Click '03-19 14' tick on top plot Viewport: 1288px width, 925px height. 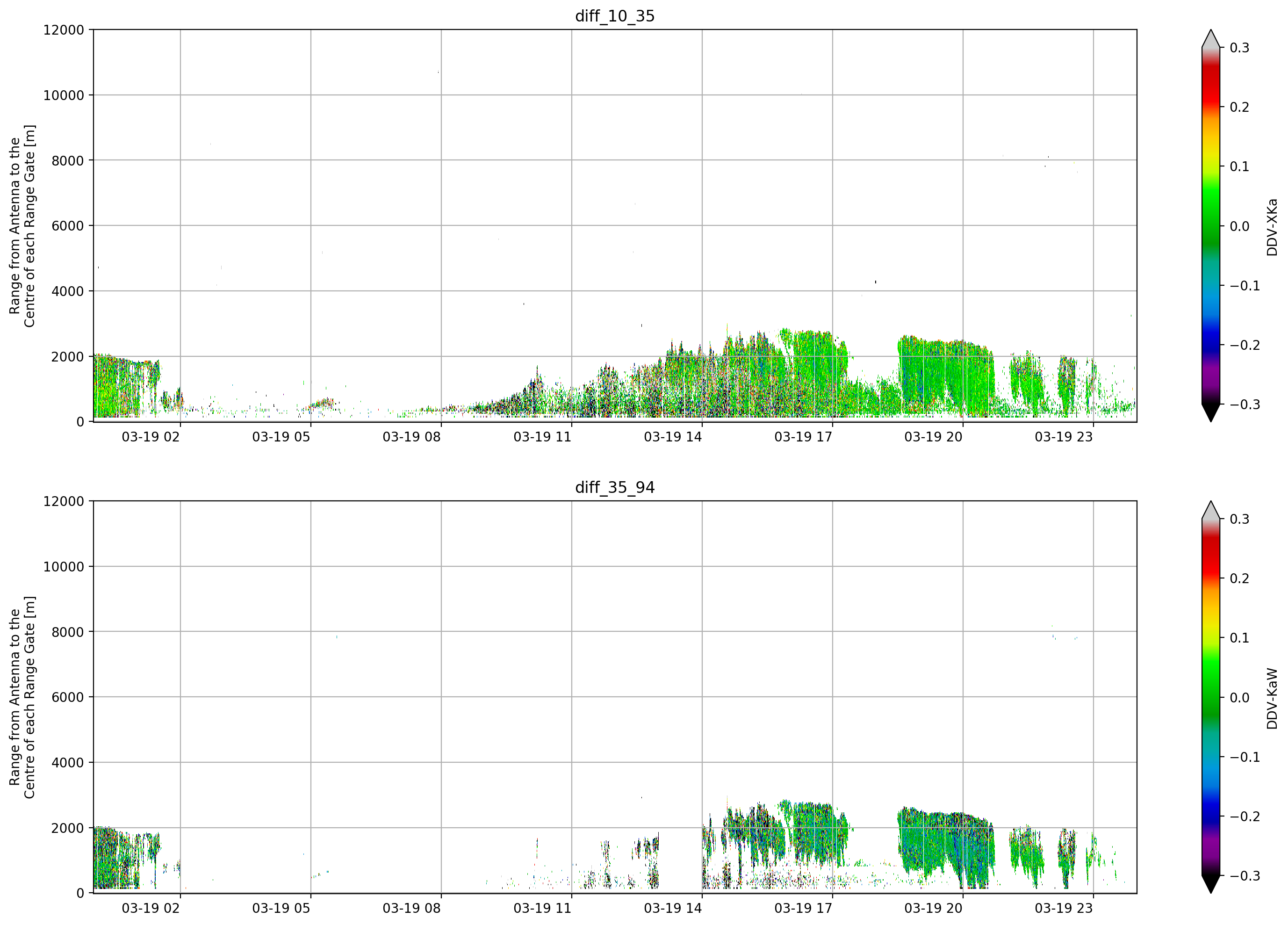tap(672, 437)
